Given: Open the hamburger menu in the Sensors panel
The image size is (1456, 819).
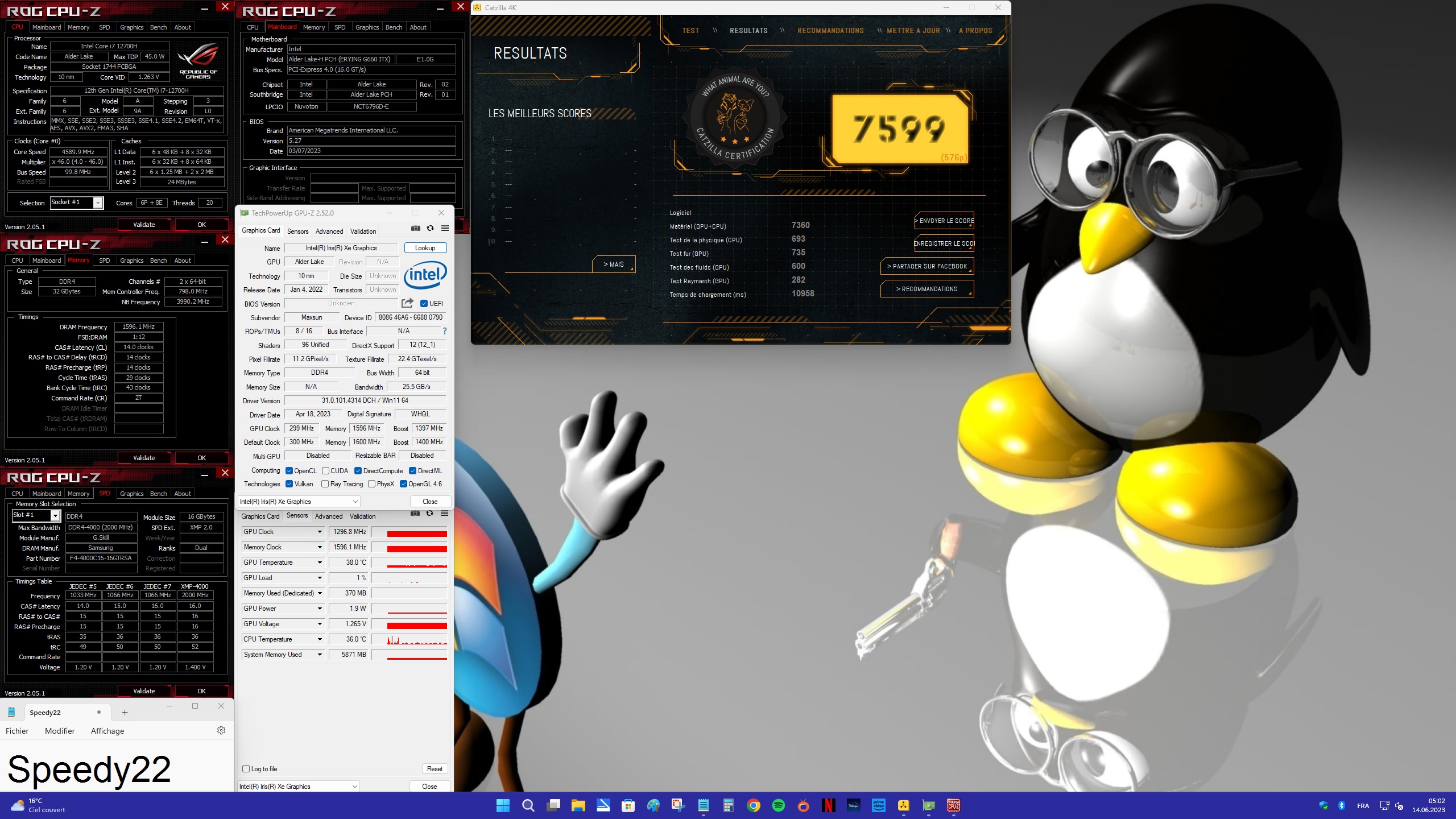Looking at the screenshot, I should pyautogui.click(x=444, y=513).
